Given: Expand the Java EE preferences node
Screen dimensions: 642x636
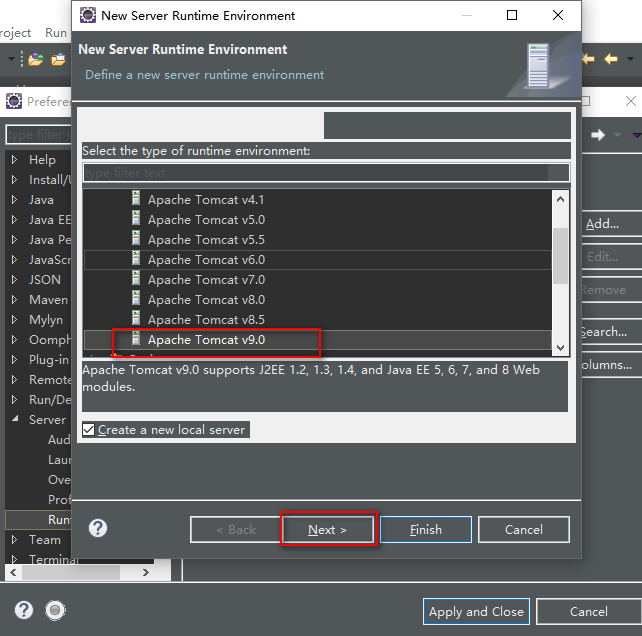Looking at the screenshot, I should coord(14,220).
